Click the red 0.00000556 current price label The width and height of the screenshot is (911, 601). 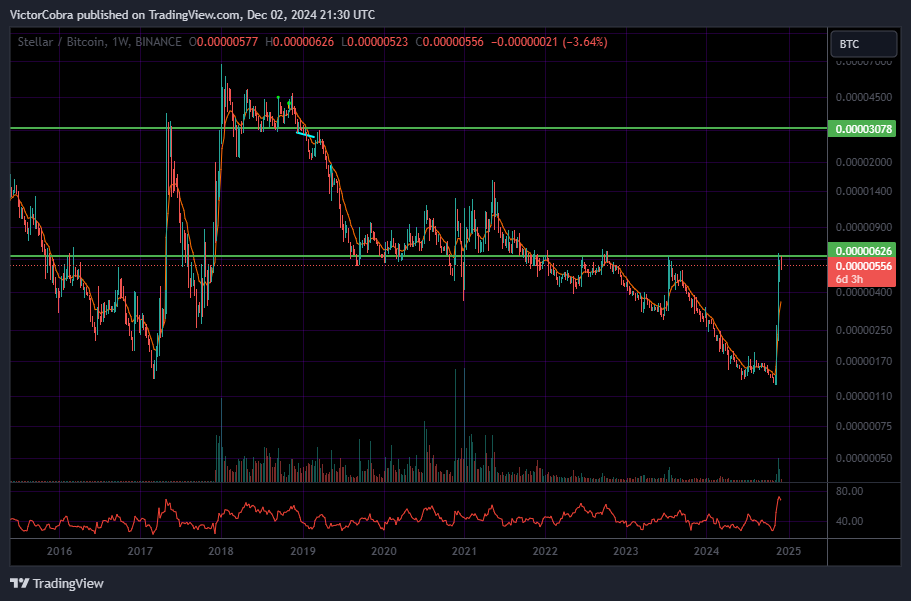point(861,266)
